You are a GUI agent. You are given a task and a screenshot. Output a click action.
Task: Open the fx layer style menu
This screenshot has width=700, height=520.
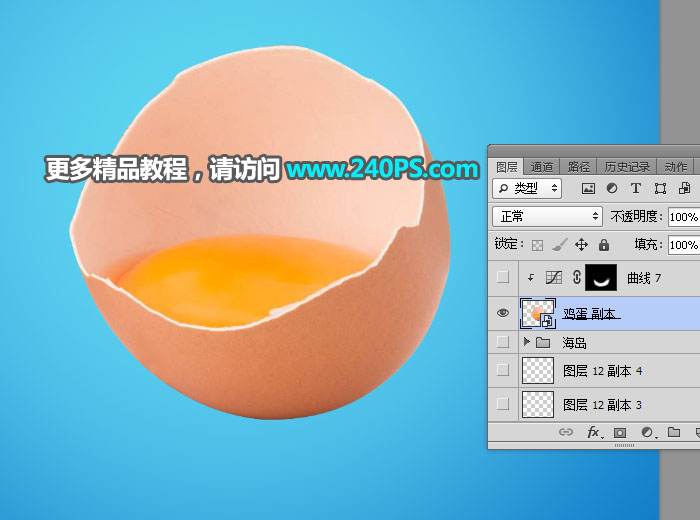[x=595, y=432]
